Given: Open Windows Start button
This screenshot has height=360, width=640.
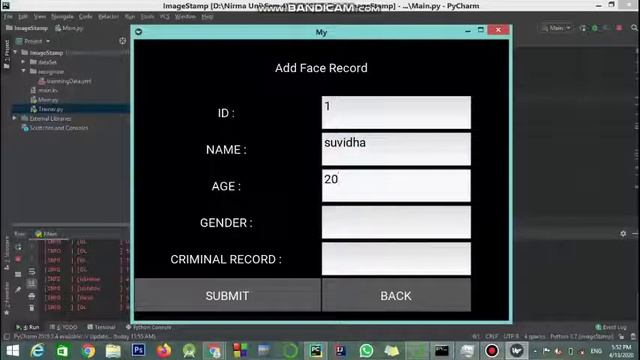Looking at the screenshot, I should coord(13,351).
